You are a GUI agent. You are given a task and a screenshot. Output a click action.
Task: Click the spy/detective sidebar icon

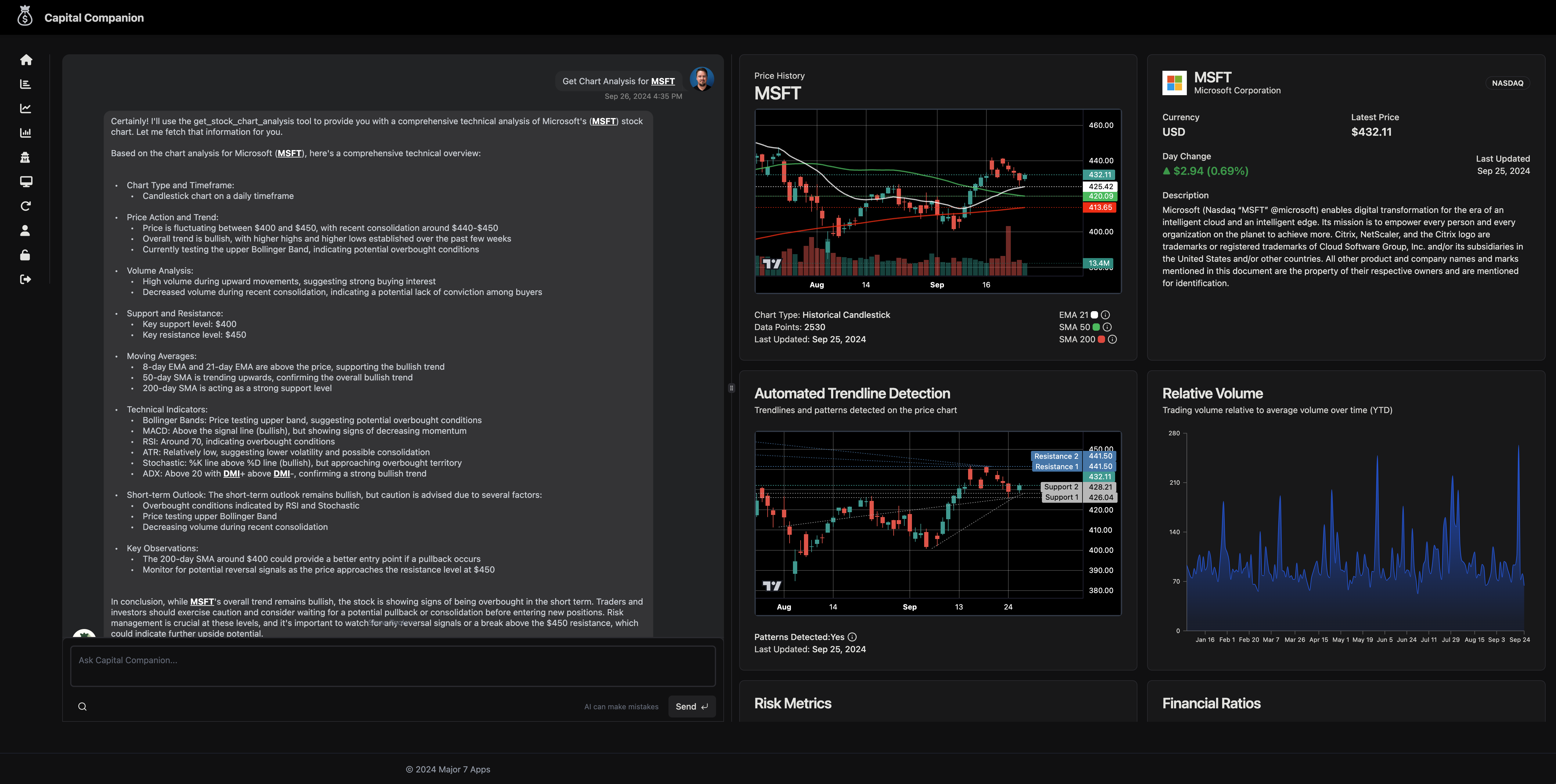[25, 158]
